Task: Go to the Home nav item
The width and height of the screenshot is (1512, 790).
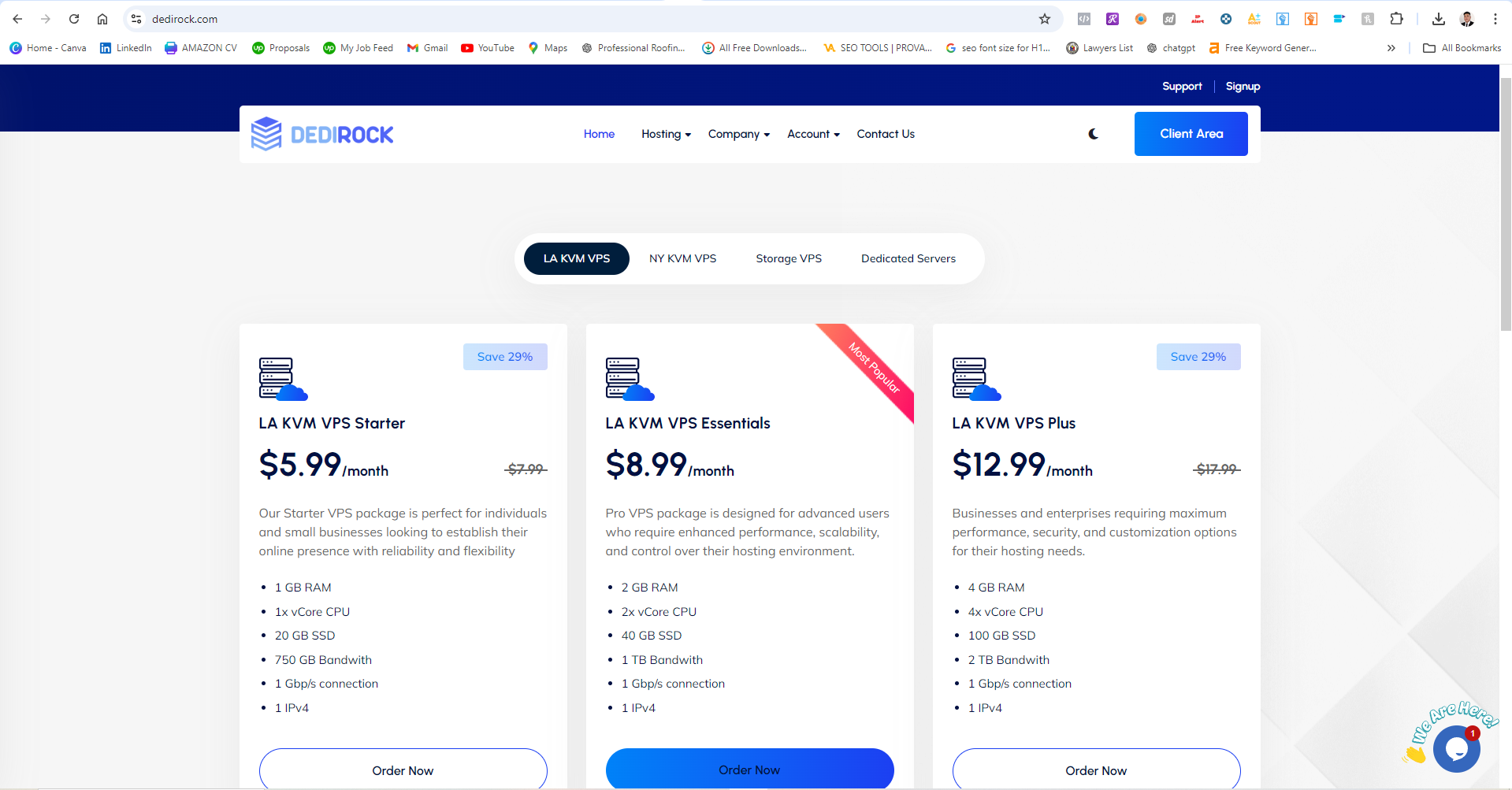Action: pos(599,134)
